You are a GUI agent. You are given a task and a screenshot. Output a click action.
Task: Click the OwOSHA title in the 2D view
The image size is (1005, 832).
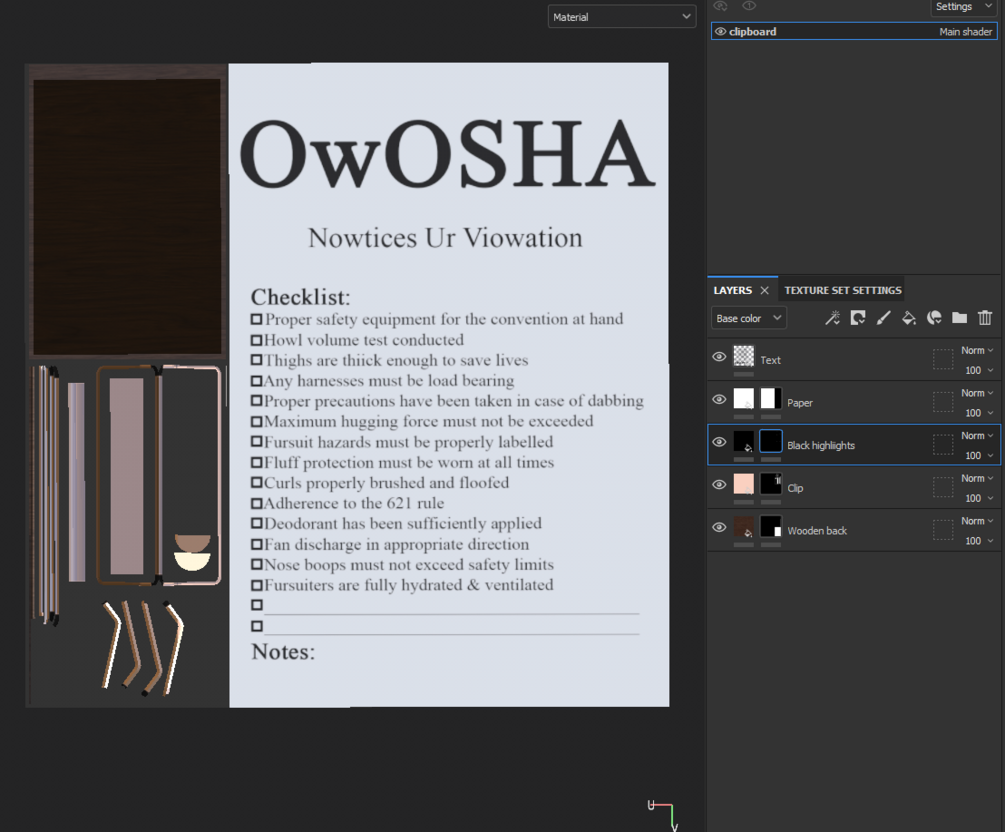tap(447, 154)
